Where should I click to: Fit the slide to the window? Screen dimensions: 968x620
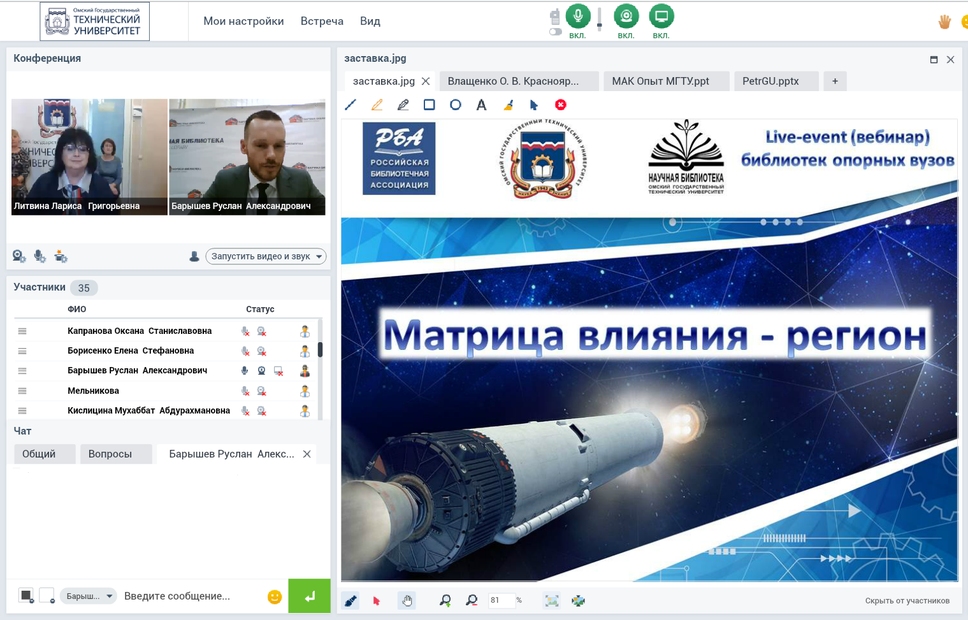pyautogui.click(x=551, y=600)
